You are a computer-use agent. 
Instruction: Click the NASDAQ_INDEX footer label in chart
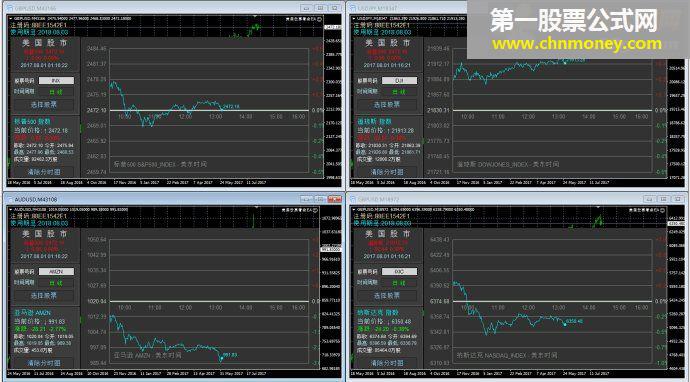pyautogui.click(x=507, y=355)
